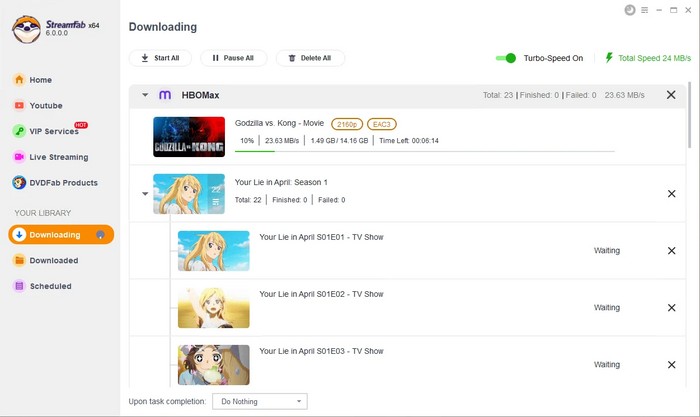Click the Downloading arrow icon

click(19, 234)
